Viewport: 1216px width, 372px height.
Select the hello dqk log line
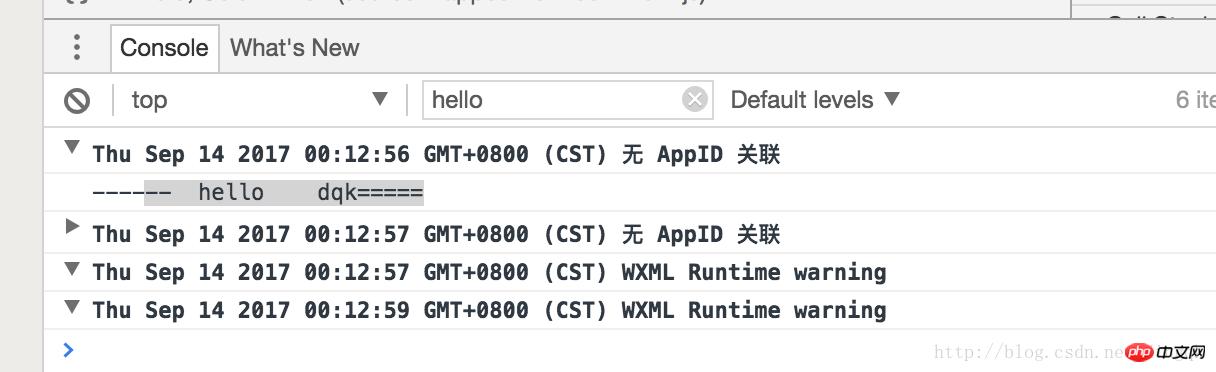point(258,192)
